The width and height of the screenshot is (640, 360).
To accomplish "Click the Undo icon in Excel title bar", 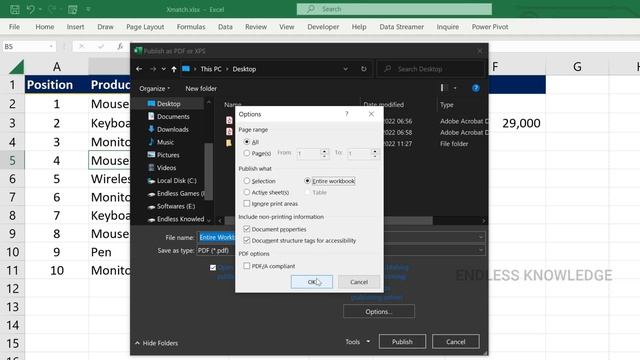I will coord(31,9).
